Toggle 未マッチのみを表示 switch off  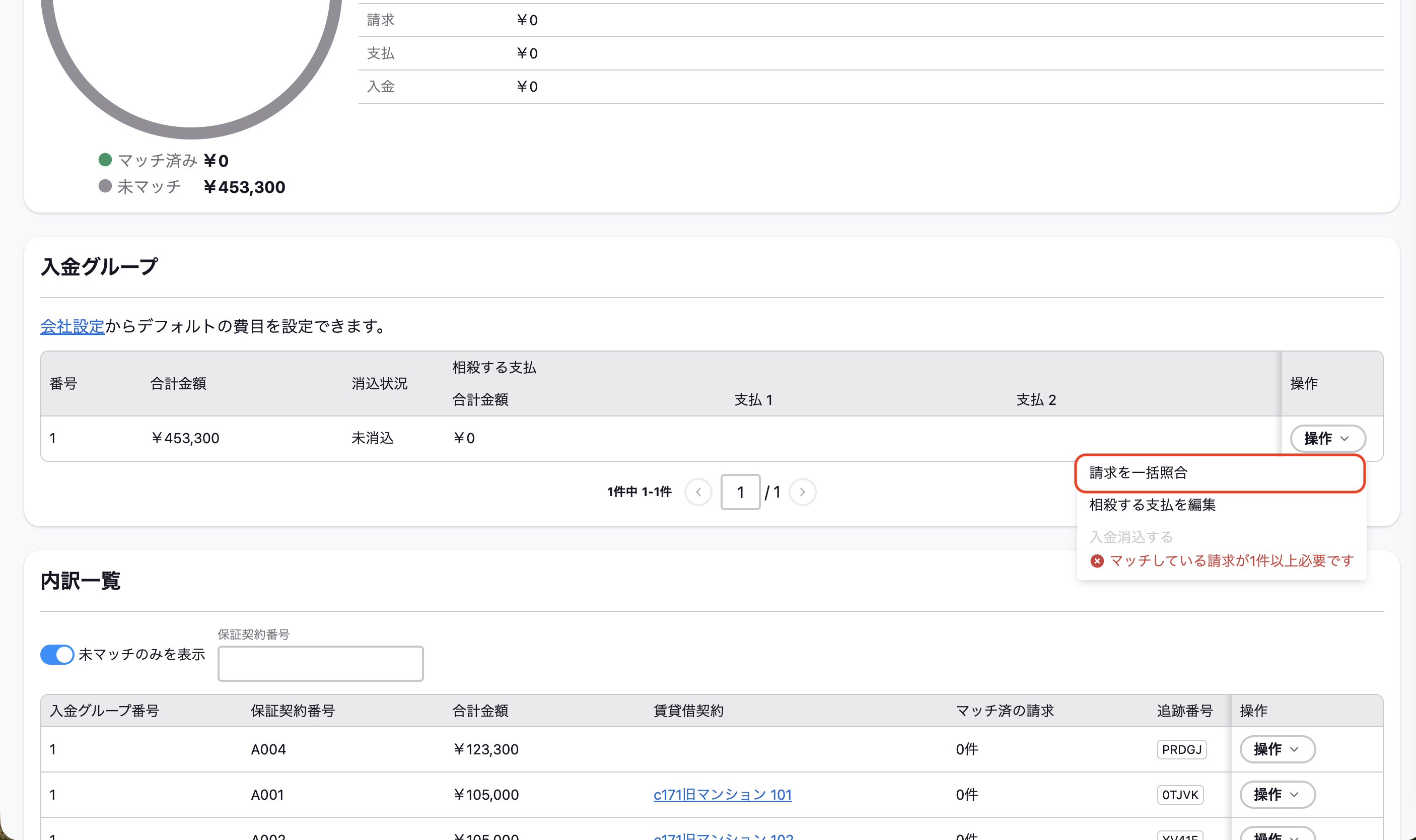click(x=57, y=655)
